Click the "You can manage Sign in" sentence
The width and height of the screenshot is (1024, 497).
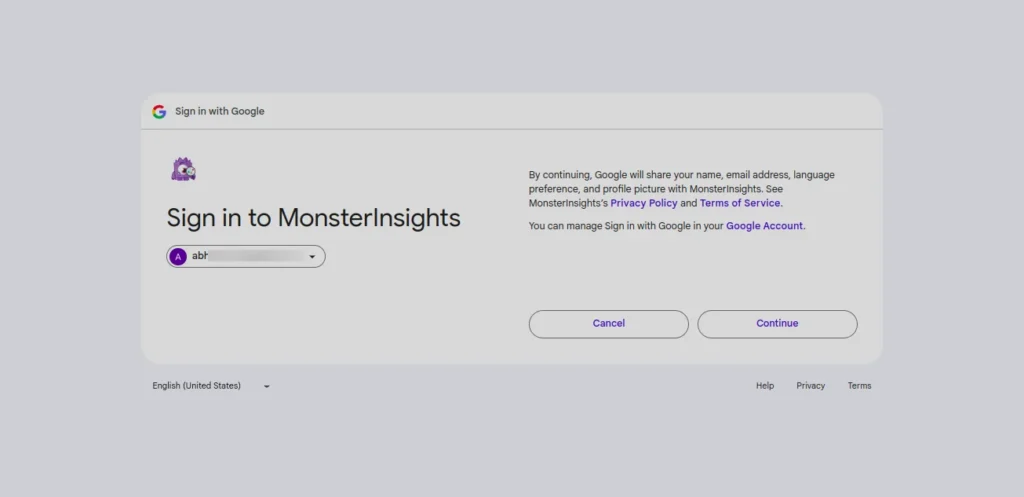[626, 226]
